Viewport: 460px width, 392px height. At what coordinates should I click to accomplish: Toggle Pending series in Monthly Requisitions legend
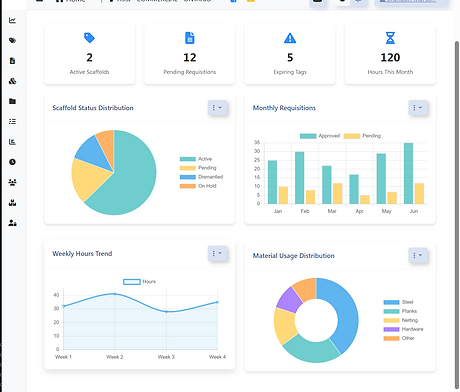point(362,136)
